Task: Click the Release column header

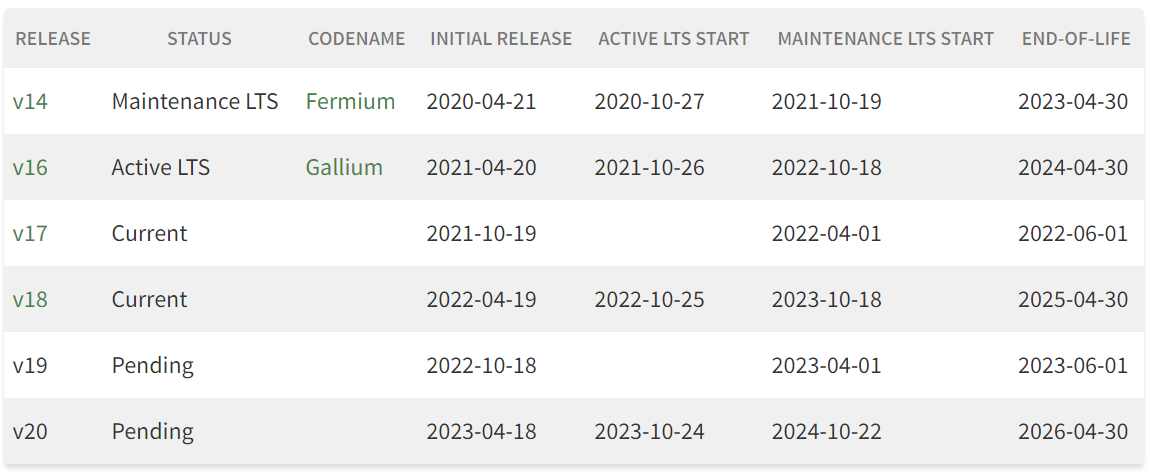Action: (53, 39)
